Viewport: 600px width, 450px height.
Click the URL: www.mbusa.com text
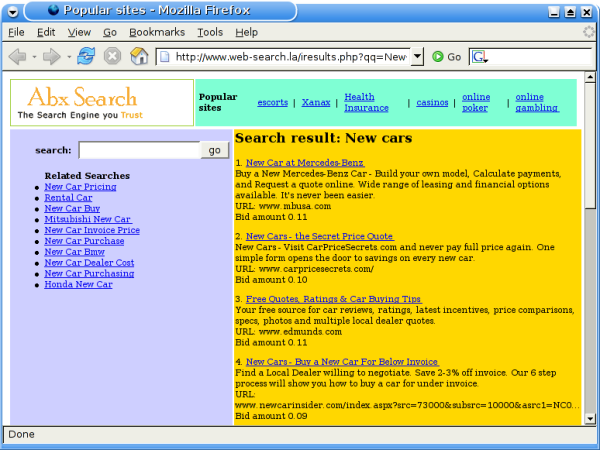283,206
